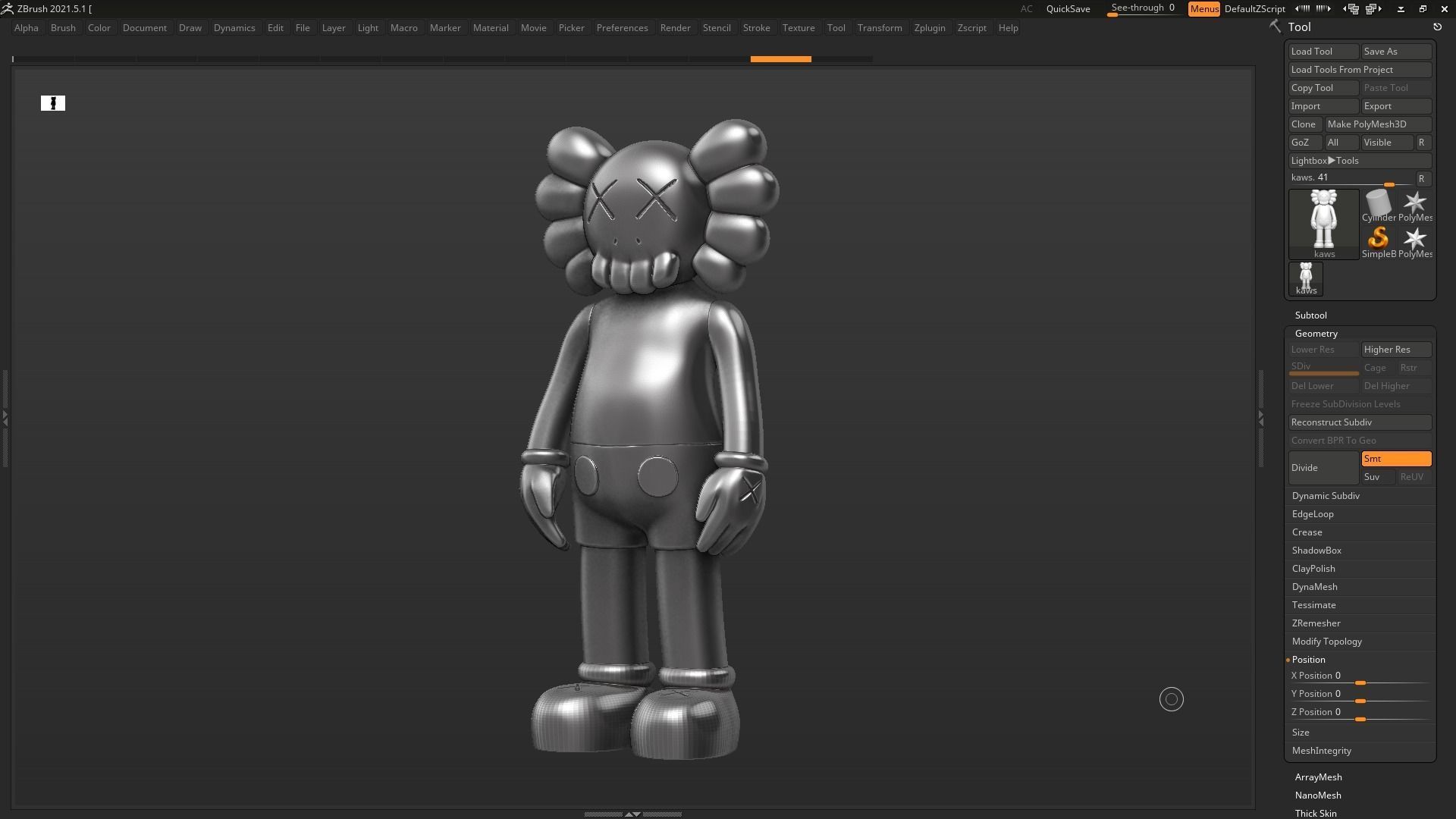Viewport: 1456px width, 819px height.
Task: Expand the MeshIntegrity section
Action: click(1322, 751)
